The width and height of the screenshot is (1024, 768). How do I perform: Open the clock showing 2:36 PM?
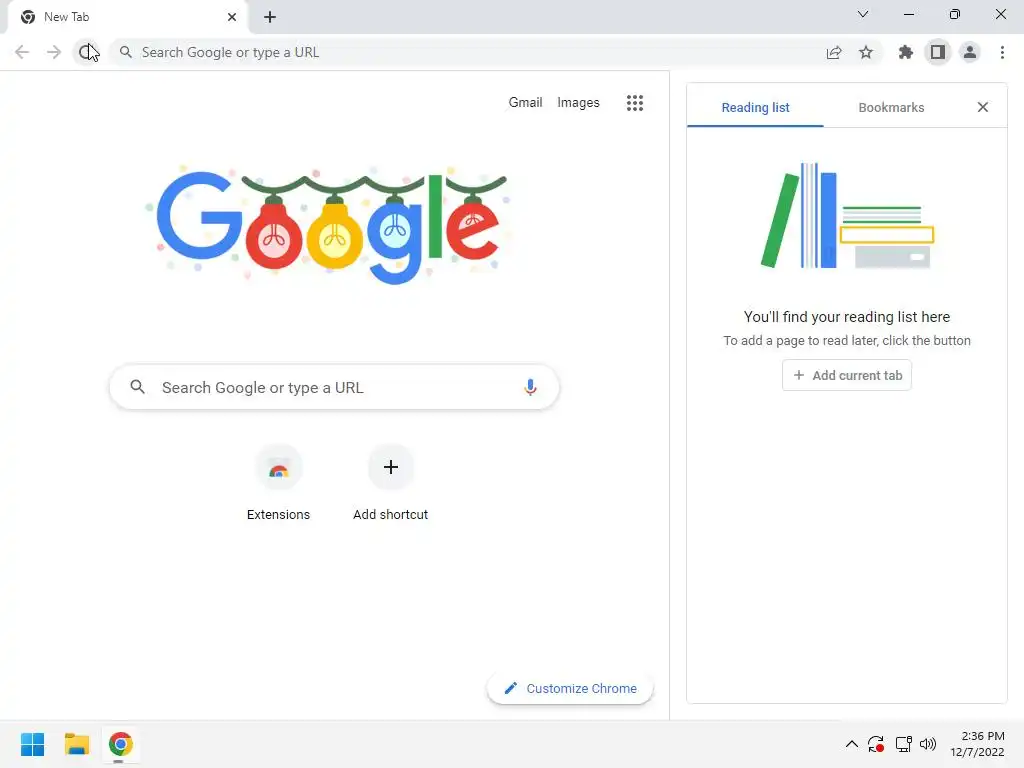977,744
